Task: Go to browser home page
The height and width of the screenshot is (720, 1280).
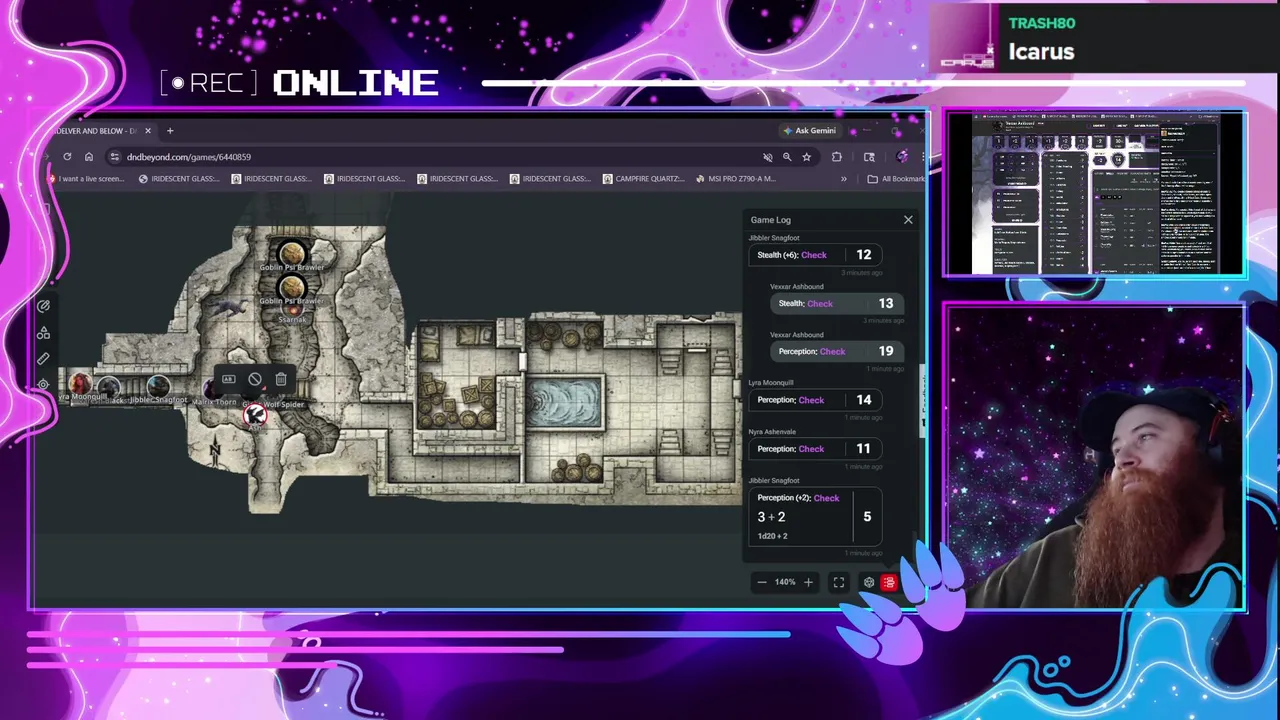Action: coord(89,157)
